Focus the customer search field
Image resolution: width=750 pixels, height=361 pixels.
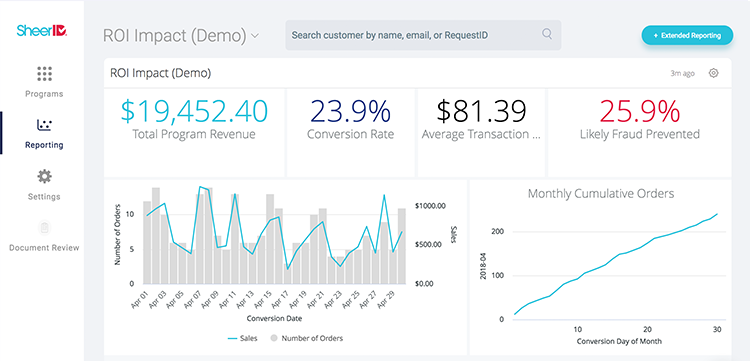coord(423,35)
